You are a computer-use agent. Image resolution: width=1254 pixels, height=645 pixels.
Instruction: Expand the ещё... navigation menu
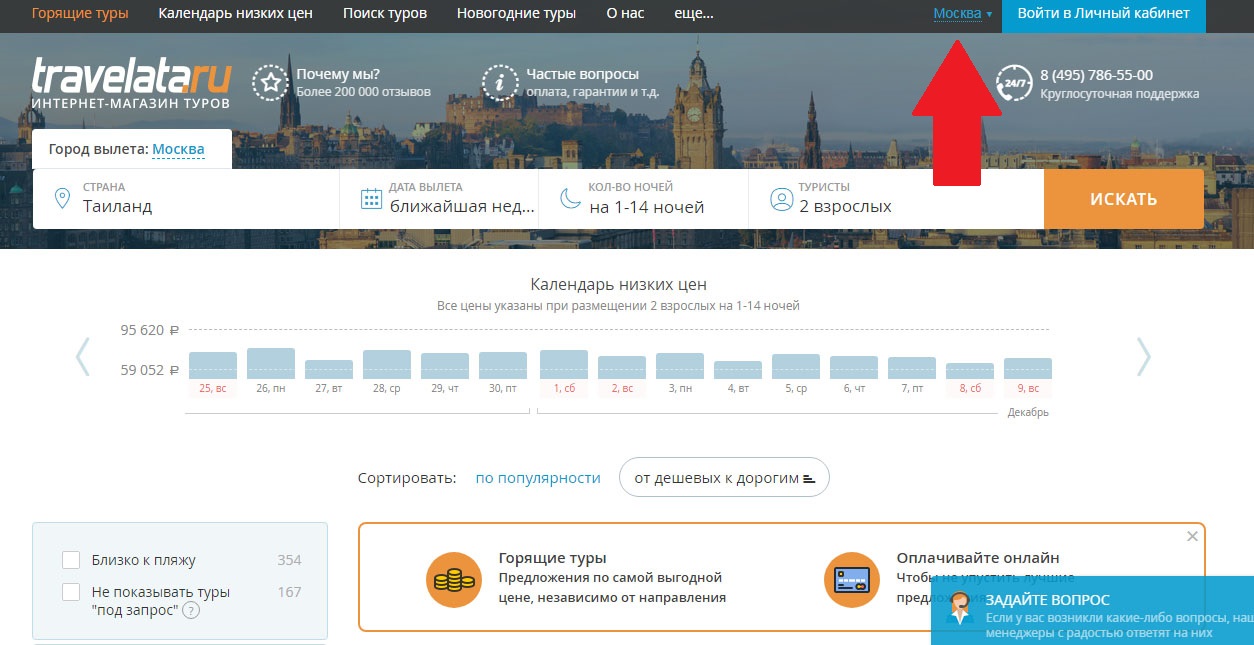pos(694,14)
